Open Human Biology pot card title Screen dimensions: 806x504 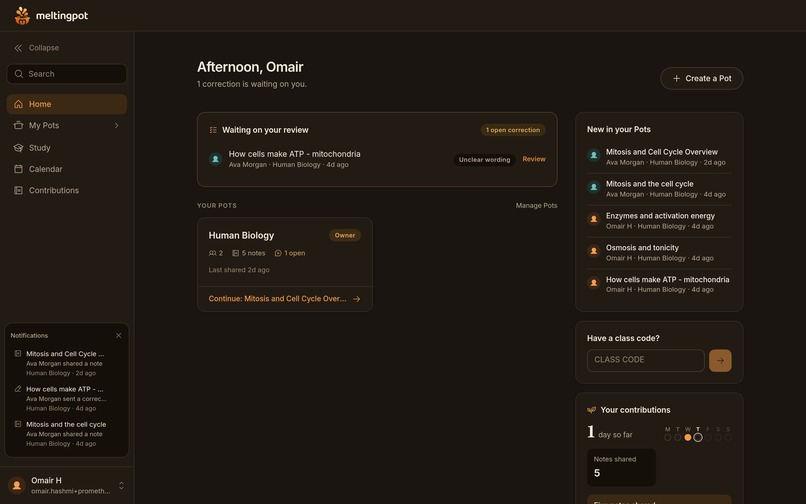pyautogui.click(x=241, y=236)
